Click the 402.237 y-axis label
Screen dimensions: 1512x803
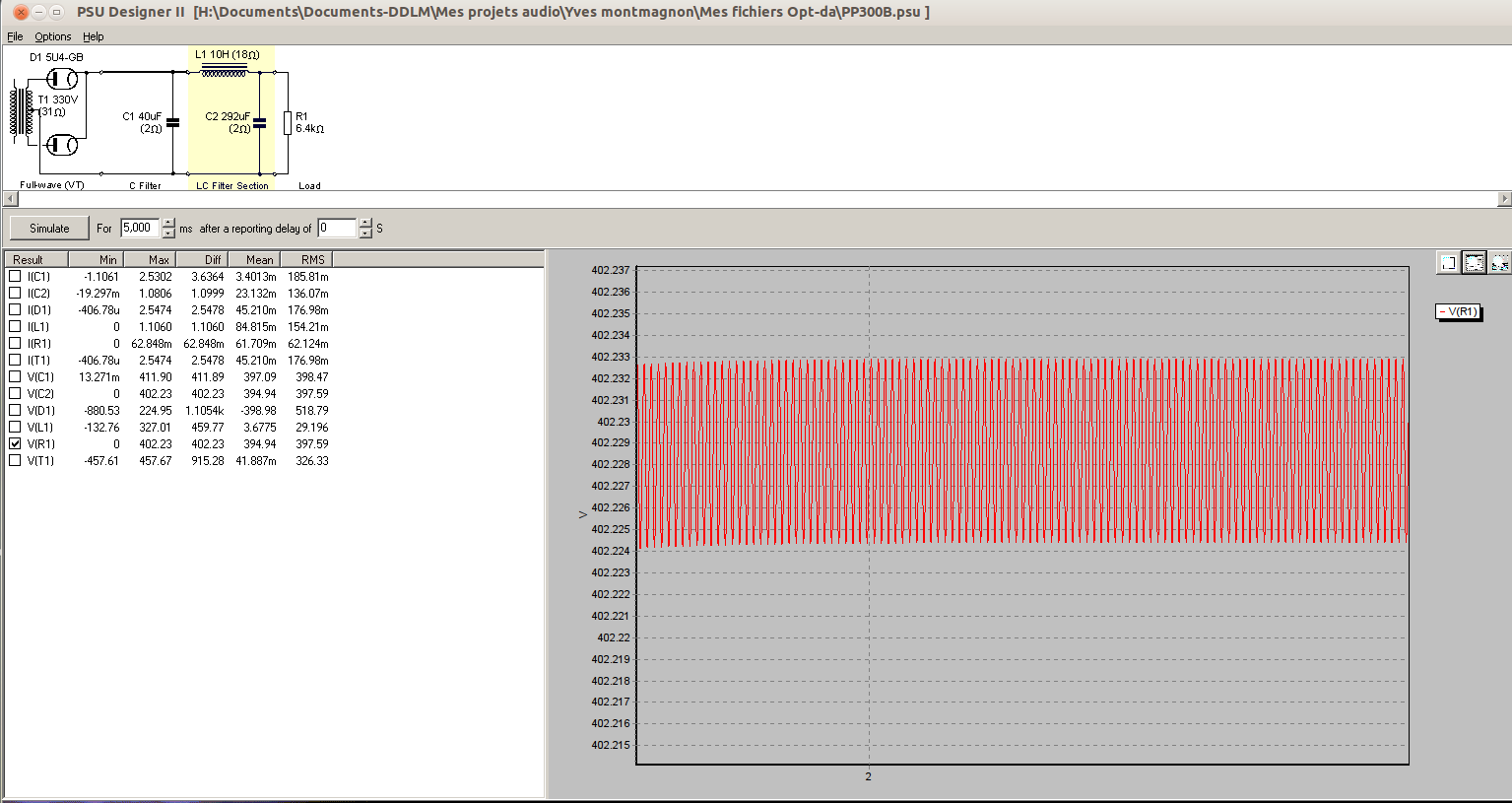click(610, 270)
